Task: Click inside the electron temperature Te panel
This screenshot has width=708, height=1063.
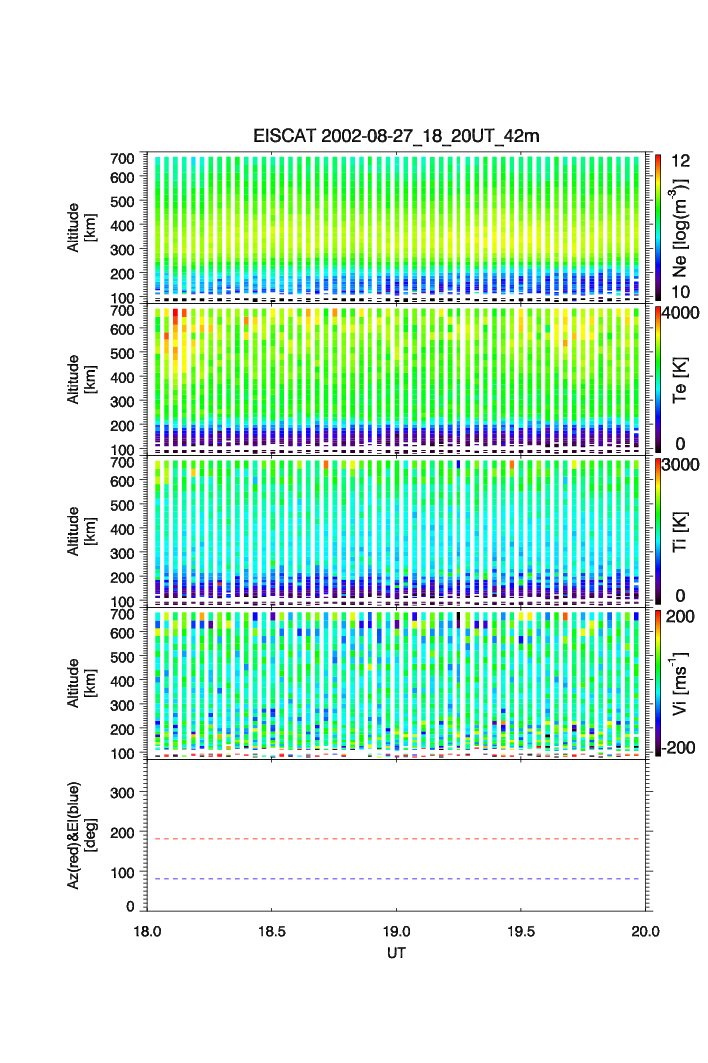Action: [397, 378]
